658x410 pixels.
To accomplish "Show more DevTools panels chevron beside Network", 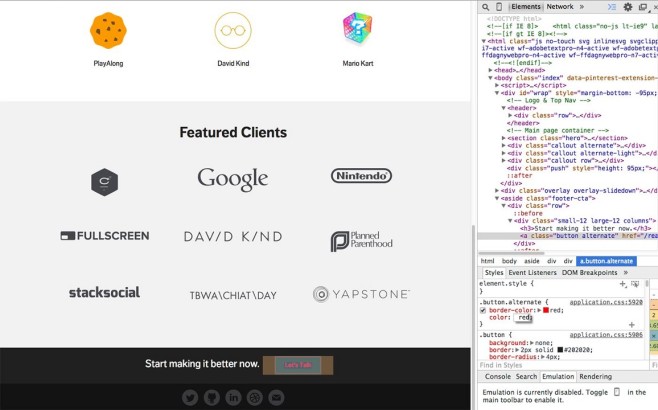I will [582, 7].
